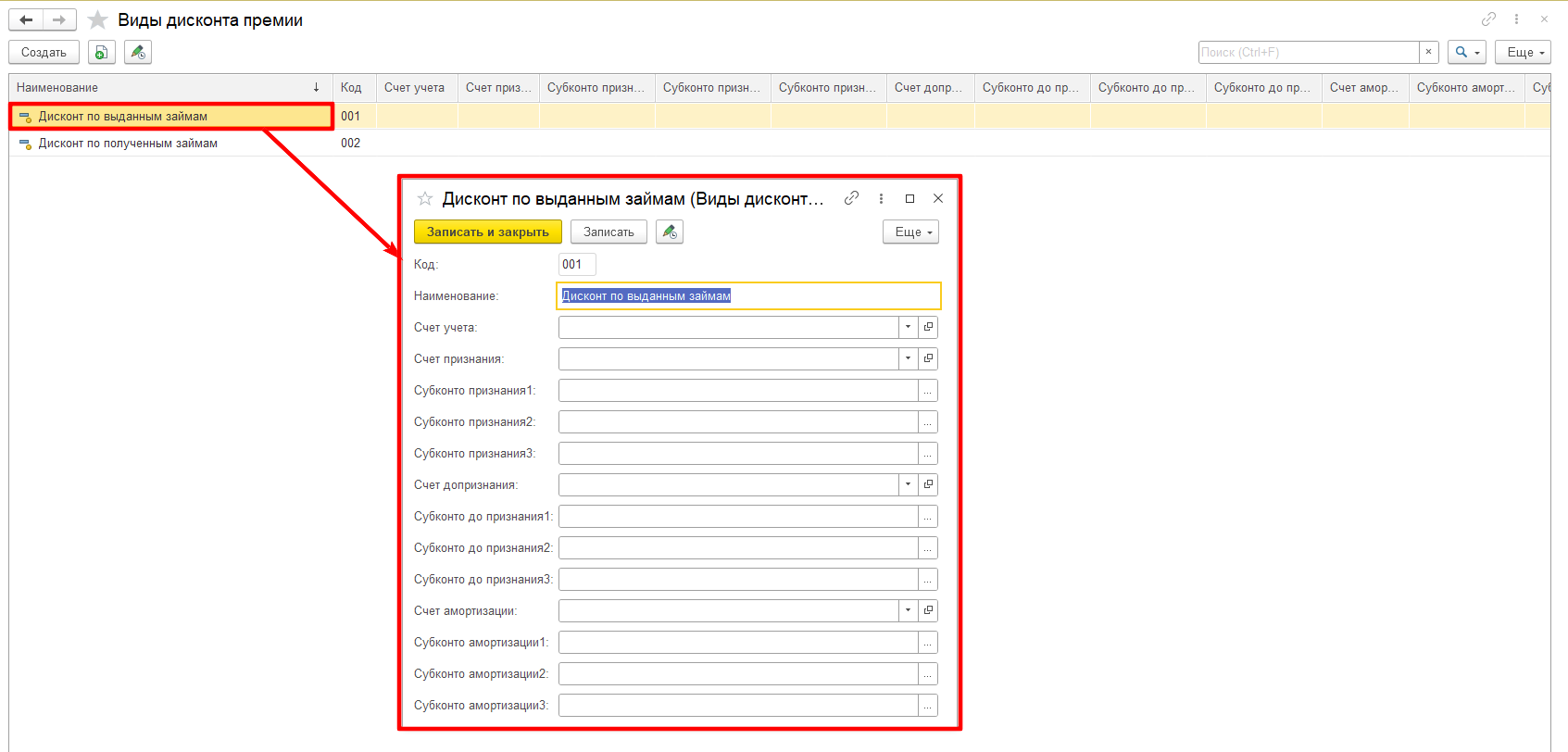Click the Код field with 001
Screen dimensions: 1568x752
(577, 264)
